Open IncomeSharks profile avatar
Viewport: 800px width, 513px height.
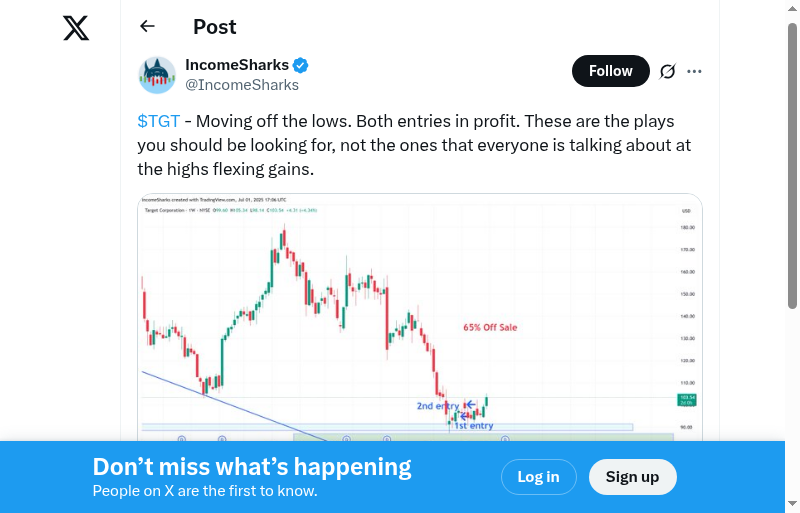tap(157, 75)
